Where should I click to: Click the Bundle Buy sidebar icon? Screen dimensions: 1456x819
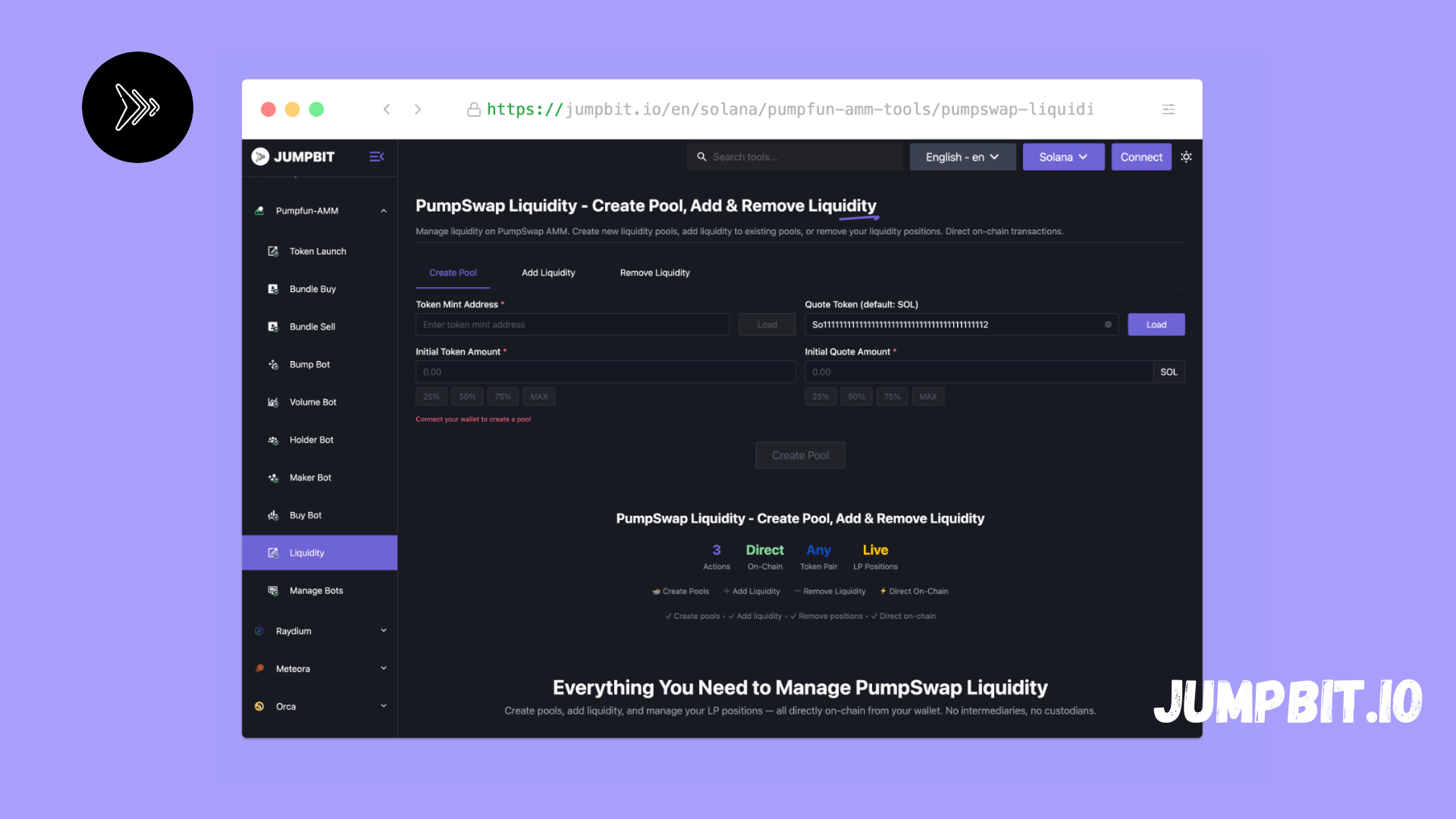coord(273,289)
